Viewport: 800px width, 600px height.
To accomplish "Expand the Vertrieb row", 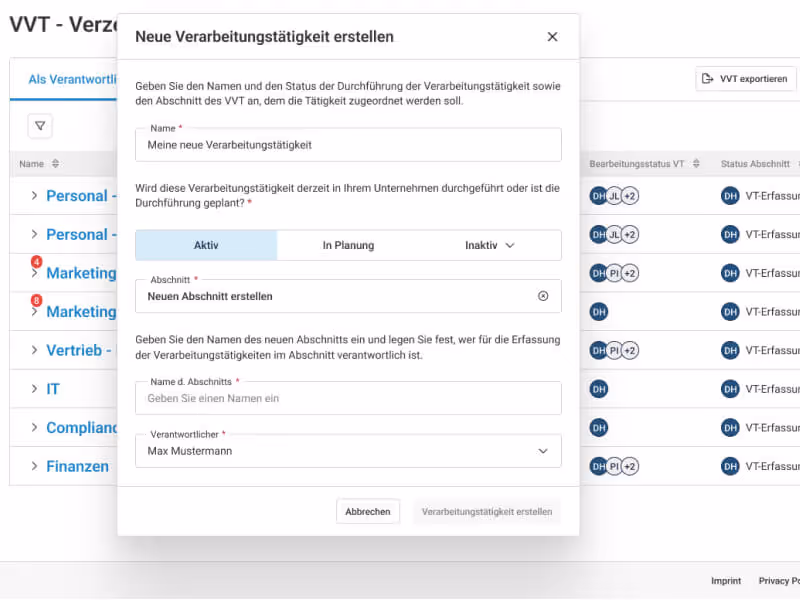I will click(34, 350).
